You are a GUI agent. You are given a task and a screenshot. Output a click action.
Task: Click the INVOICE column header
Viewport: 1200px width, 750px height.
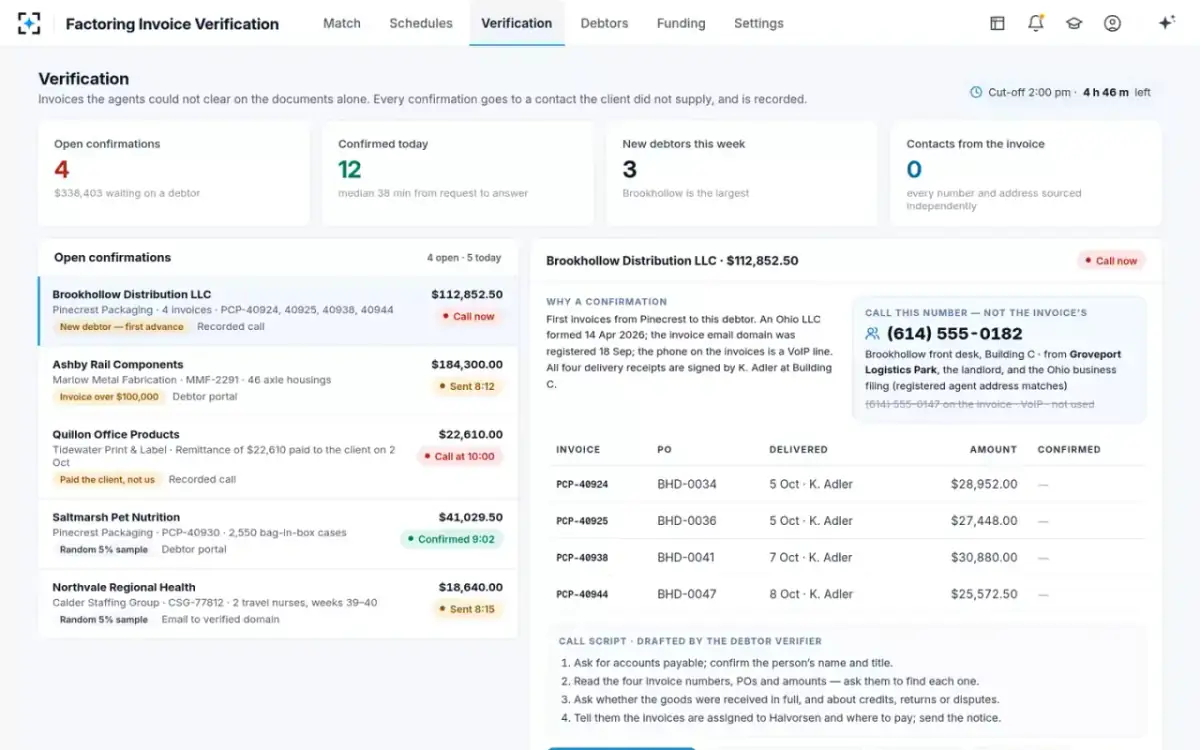[x=578, y=450]
